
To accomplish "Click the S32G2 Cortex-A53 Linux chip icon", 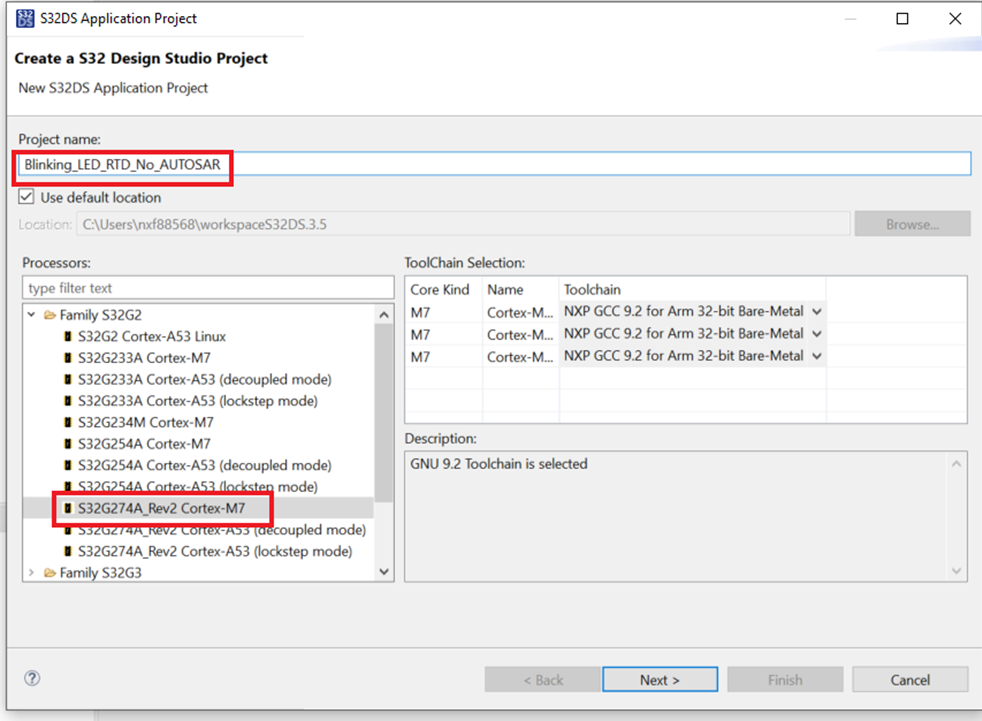I will pos(67,336).
